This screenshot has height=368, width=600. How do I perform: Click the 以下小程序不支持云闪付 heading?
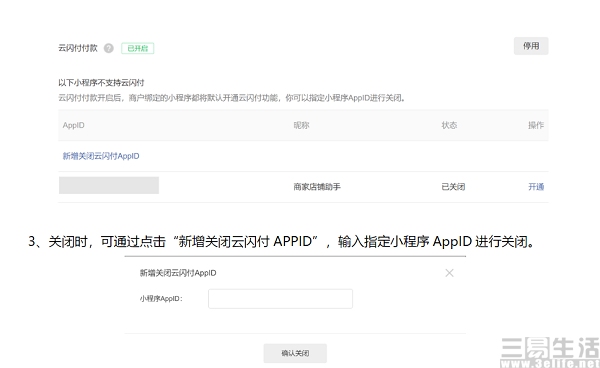click(x=101, y=83)
